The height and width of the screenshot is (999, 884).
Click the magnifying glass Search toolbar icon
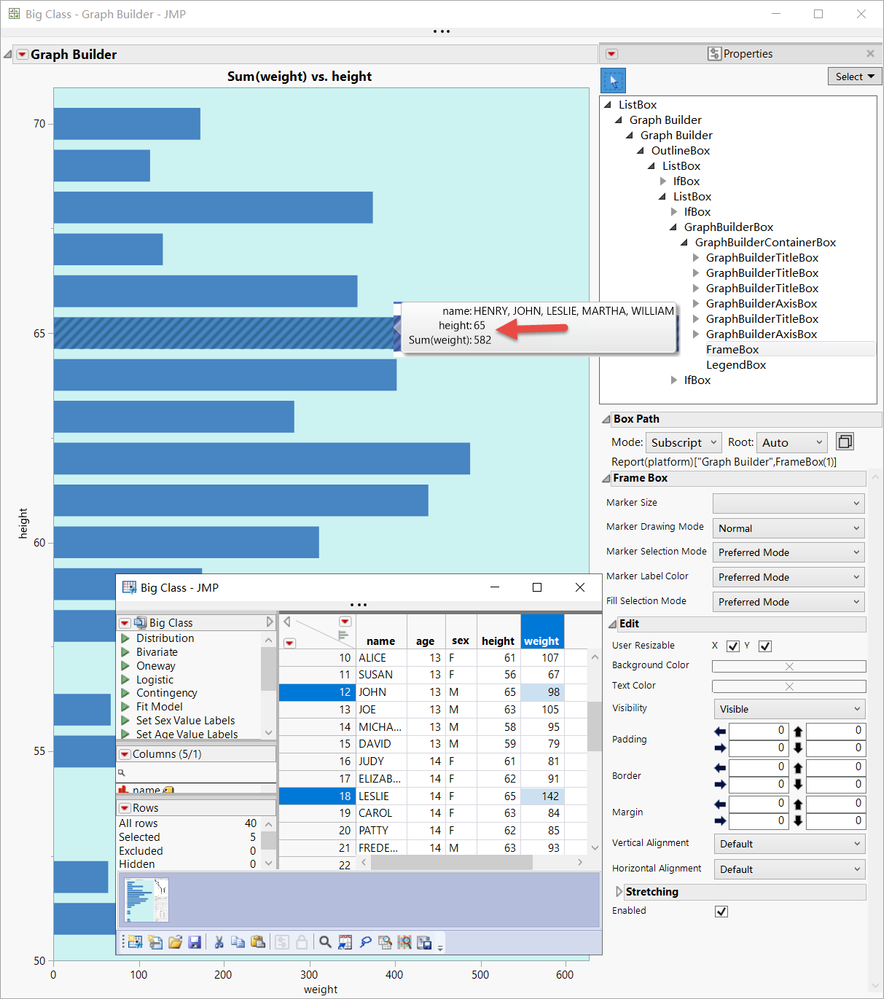coord(325,942)
